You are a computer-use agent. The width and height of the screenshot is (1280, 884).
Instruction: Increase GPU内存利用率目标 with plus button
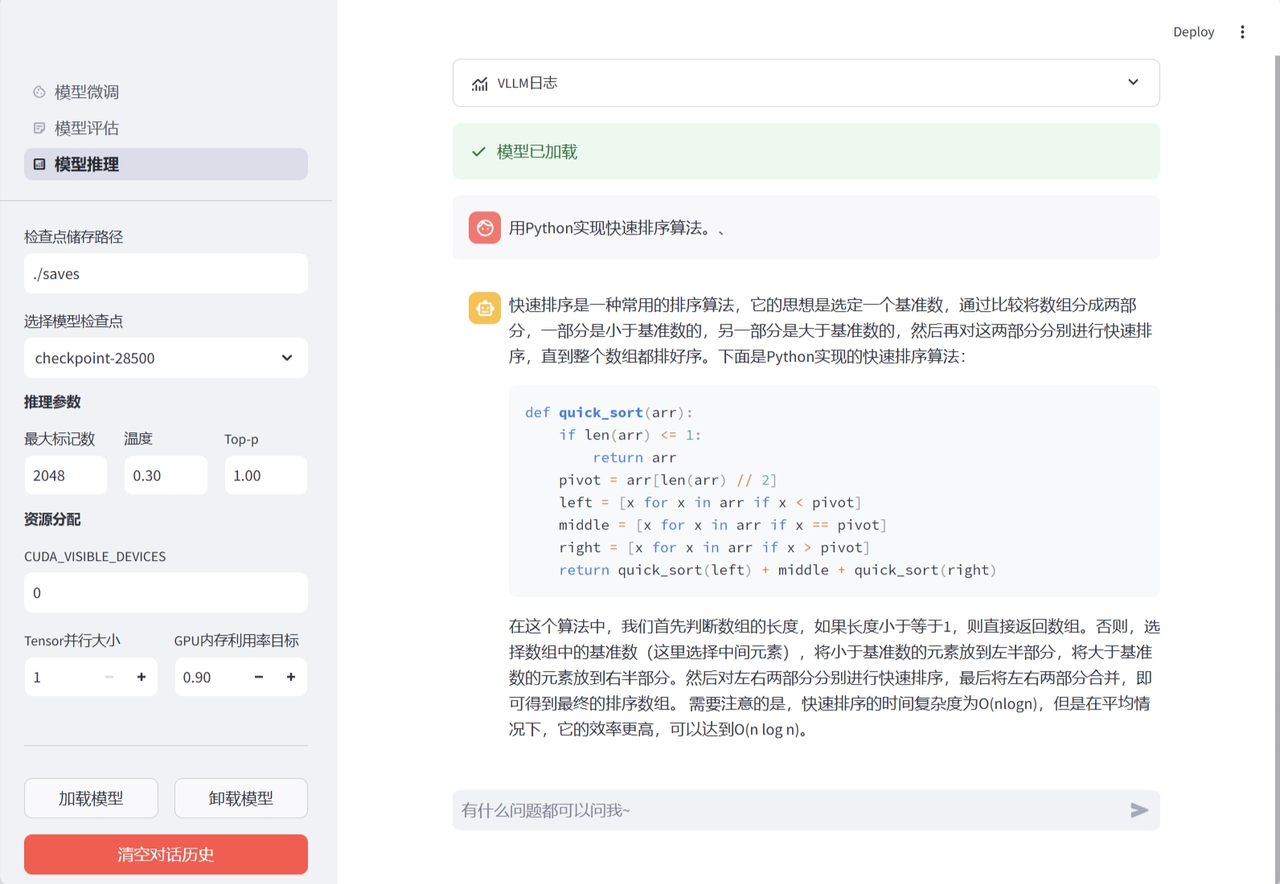(291, 677)
